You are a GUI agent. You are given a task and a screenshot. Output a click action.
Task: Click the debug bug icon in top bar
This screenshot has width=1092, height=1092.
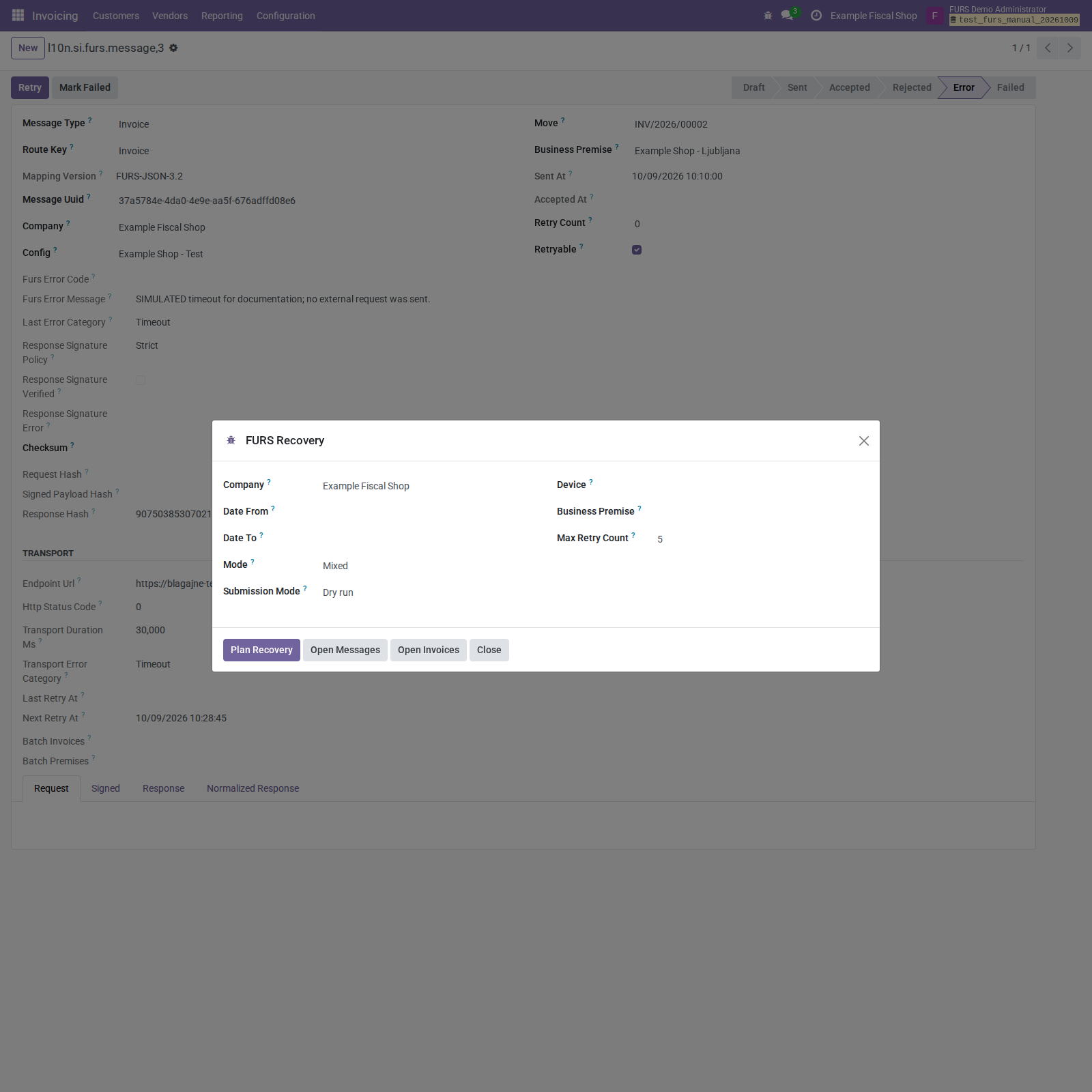coord(768,16)
